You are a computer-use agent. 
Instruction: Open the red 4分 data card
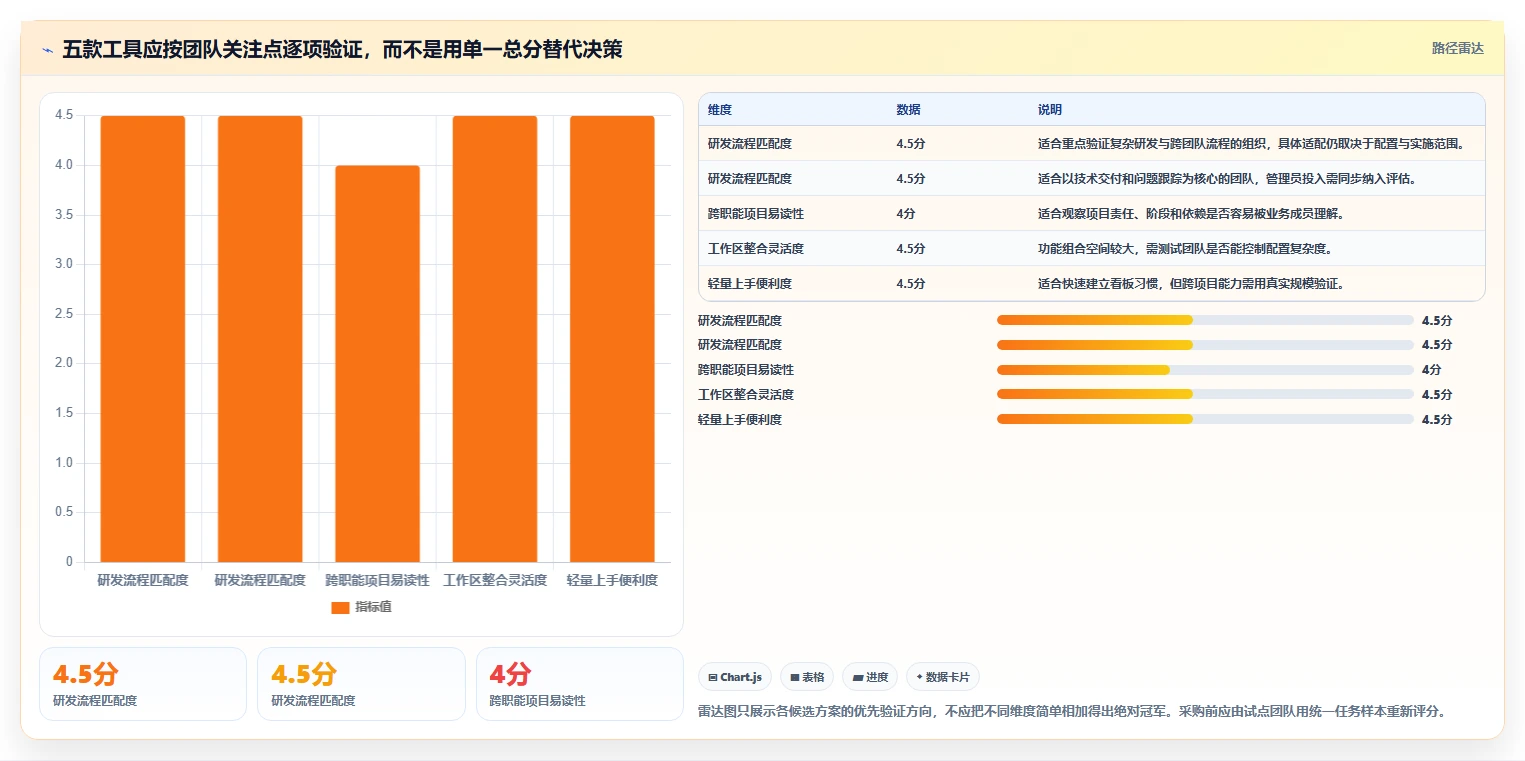(x=580, y=684)
